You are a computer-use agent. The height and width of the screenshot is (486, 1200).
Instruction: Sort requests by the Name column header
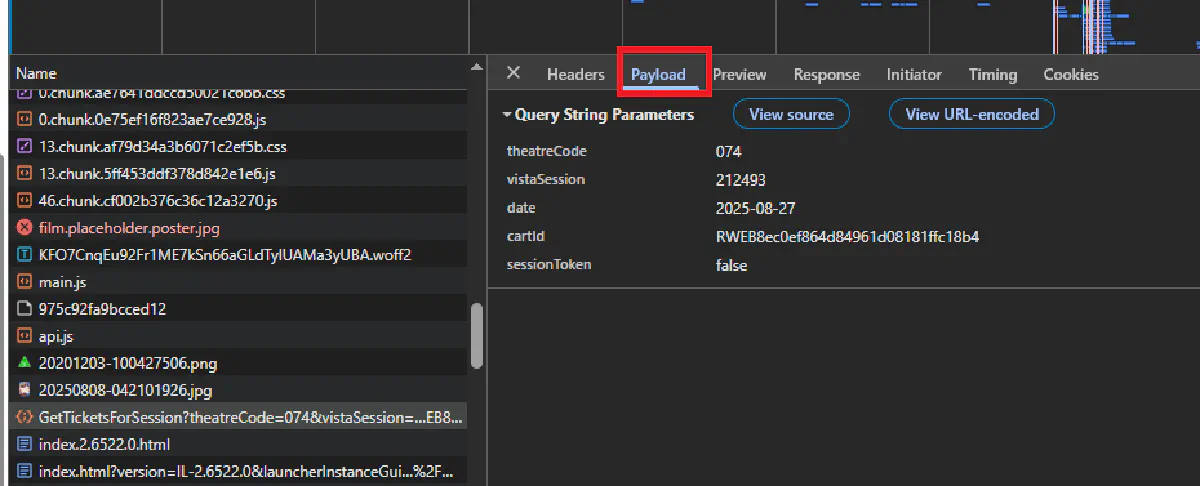pyautogui.click(x=36, y=74)
